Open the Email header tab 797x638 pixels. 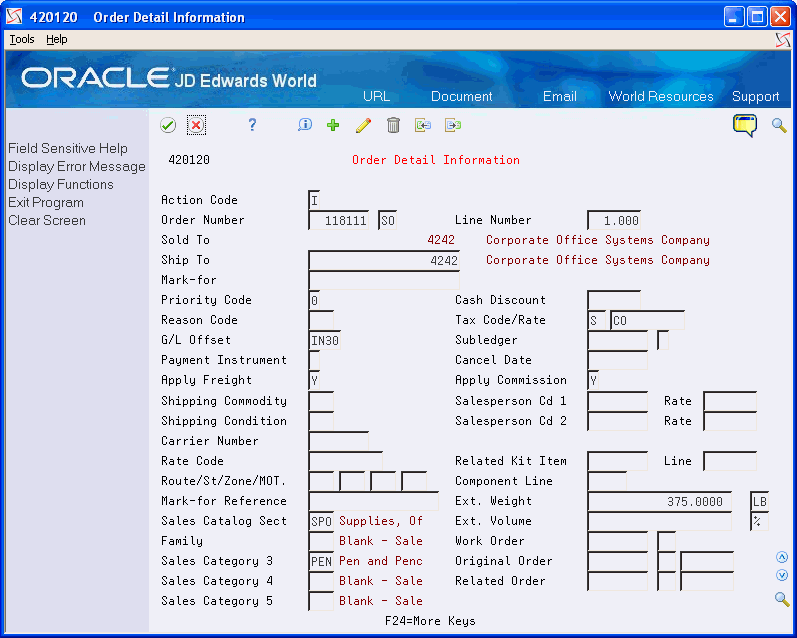click(x=560, y=96)
